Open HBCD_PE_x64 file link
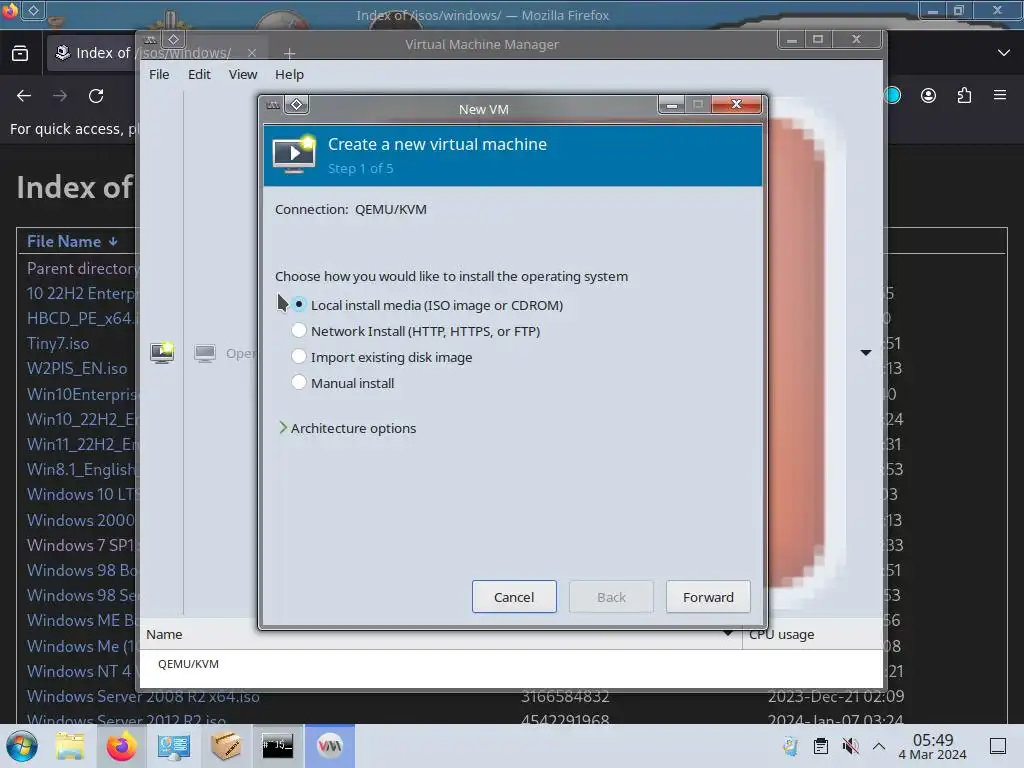Image resolution: width=1024 pixels, height=768 pixels. point(82,318)
